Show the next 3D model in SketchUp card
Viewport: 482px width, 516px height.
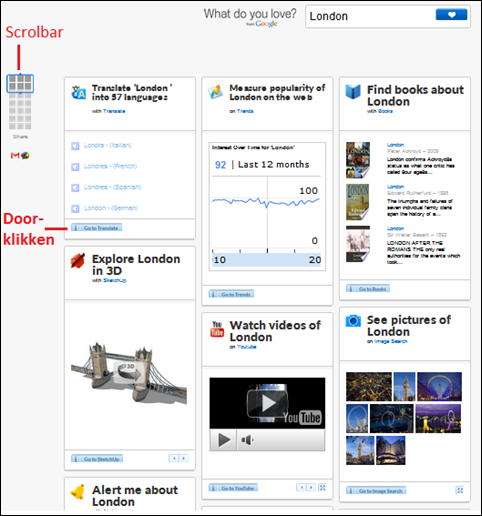pyautogui.click(x=184, y=458)
